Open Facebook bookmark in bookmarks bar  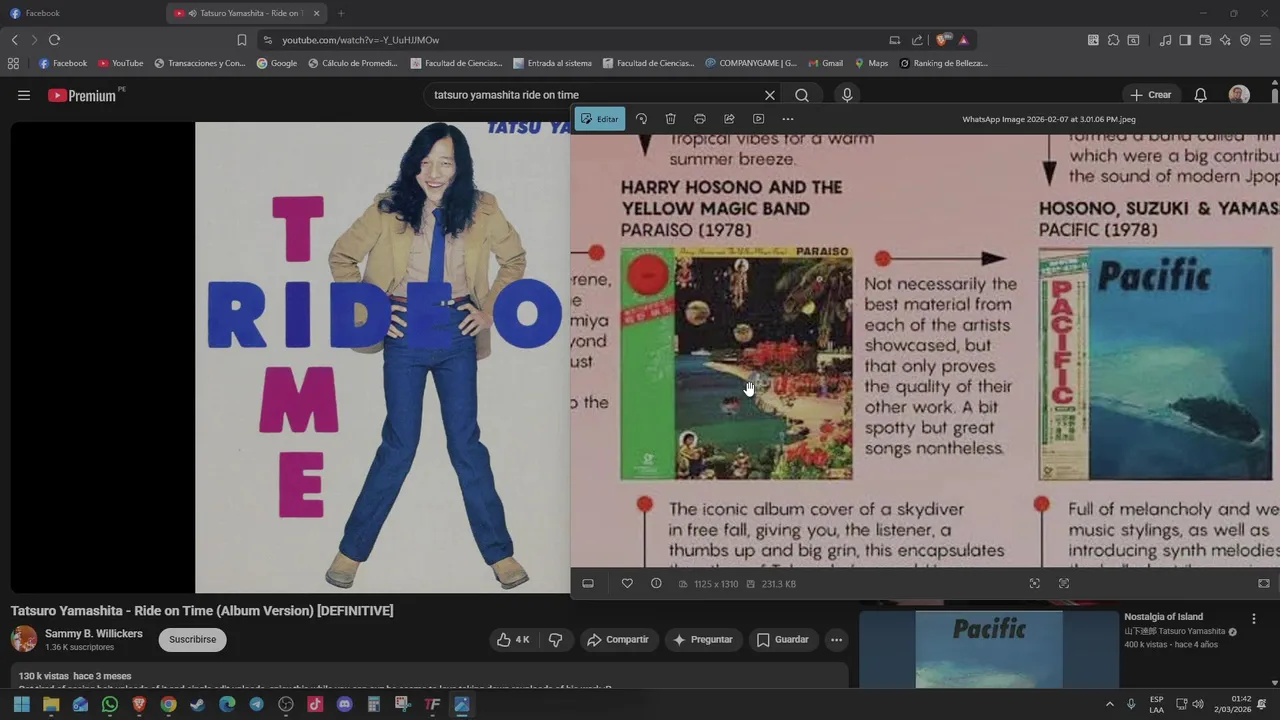click(x=63, y=63)
